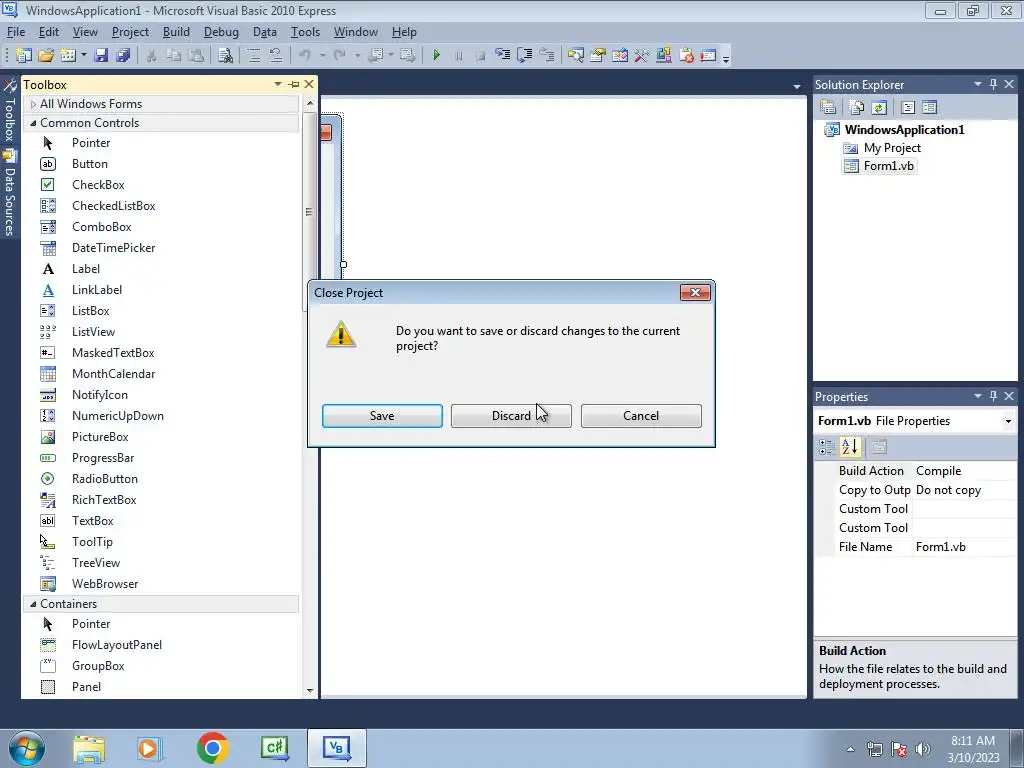Click Categorized view icon in Properties panel
The width and height of the screenshot is (1024, 768).
coord(827,447)
